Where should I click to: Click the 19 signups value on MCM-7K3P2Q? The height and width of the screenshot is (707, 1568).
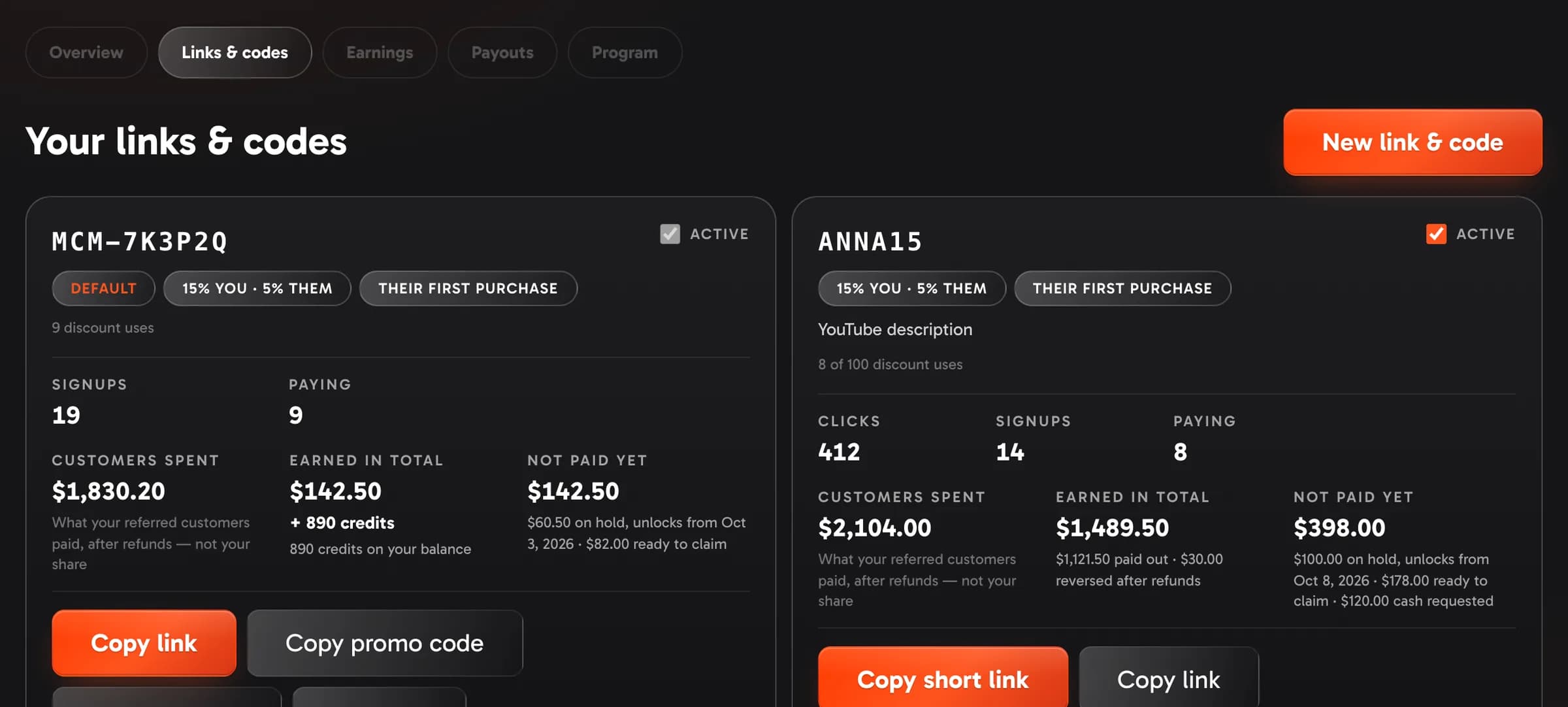pyautogui.click(x=66, y=416)
